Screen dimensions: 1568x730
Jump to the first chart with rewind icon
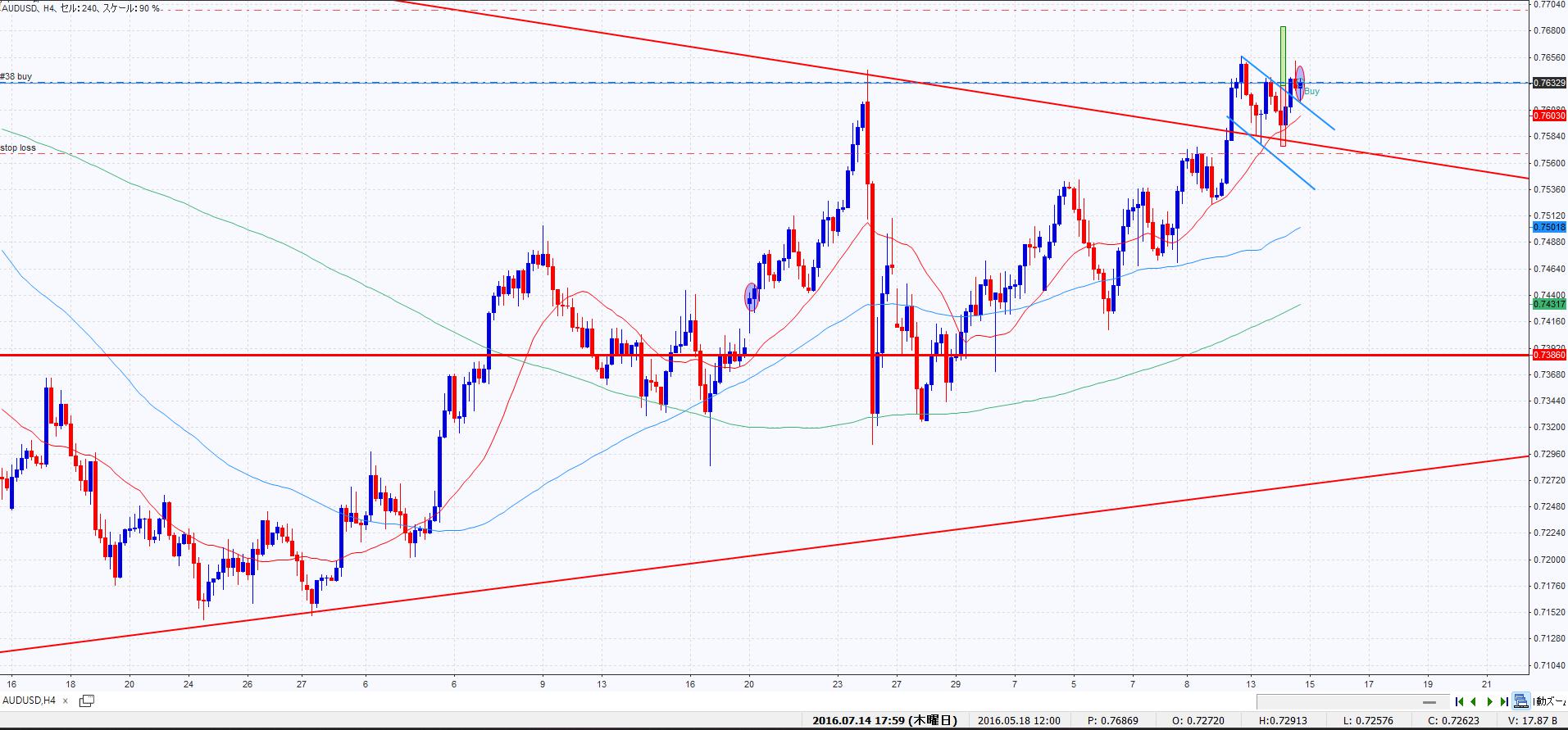[1460, 701]
